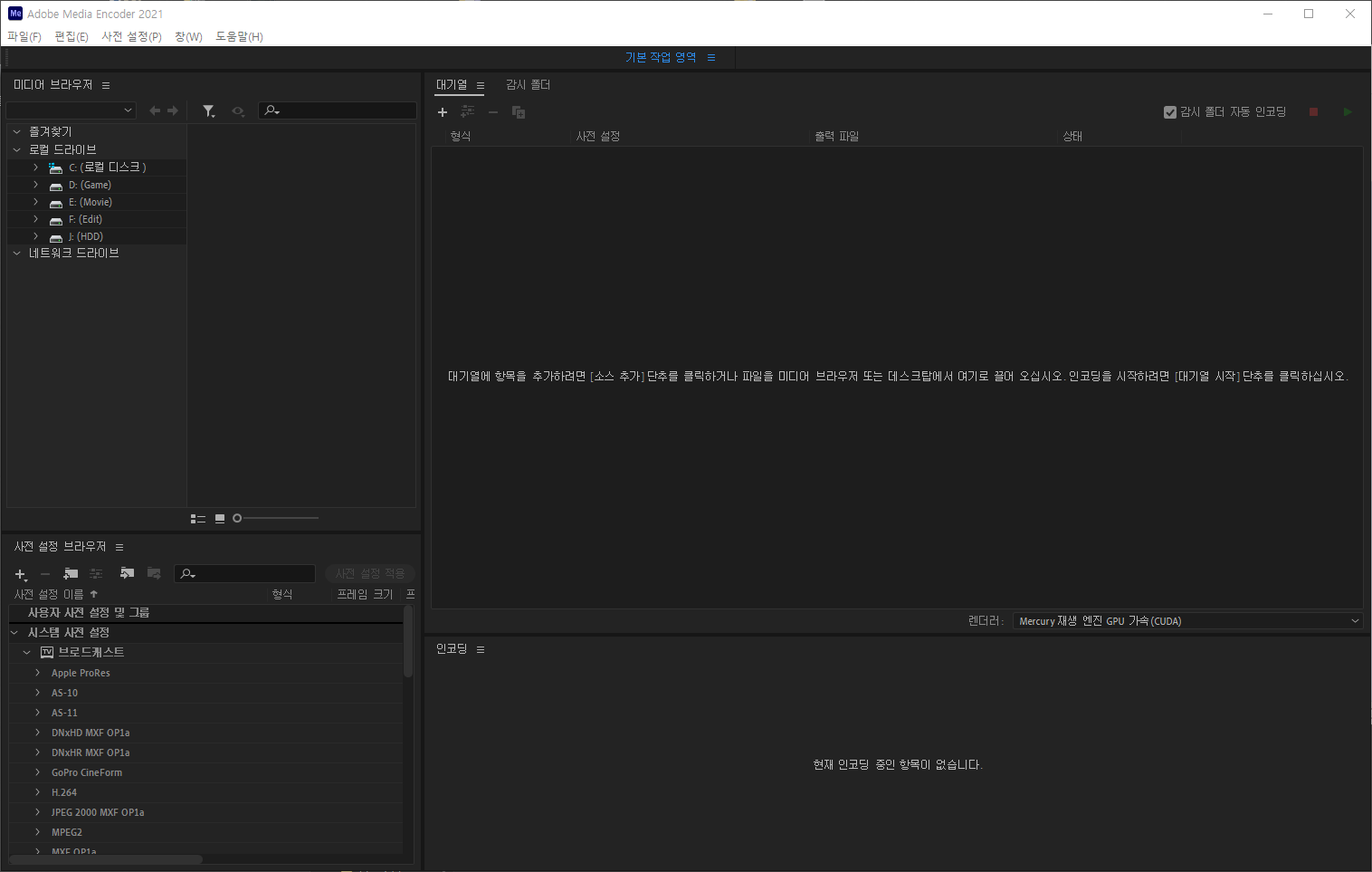Click the Apply Preset button

click(369, 573)
